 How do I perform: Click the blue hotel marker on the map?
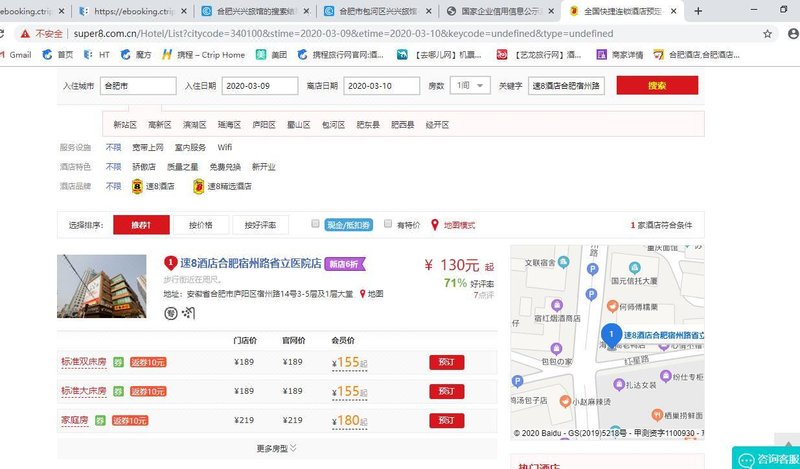point(609,334)
